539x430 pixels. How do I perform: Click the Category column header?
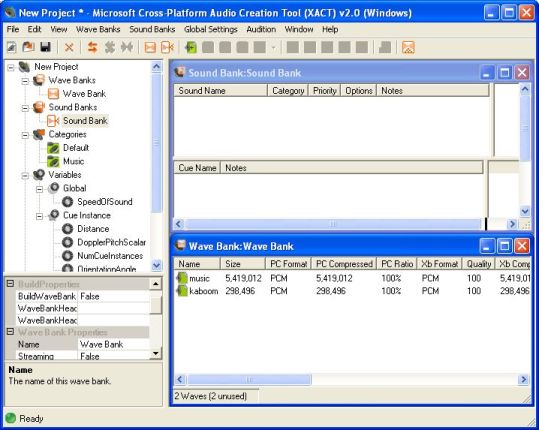point(288,91)
